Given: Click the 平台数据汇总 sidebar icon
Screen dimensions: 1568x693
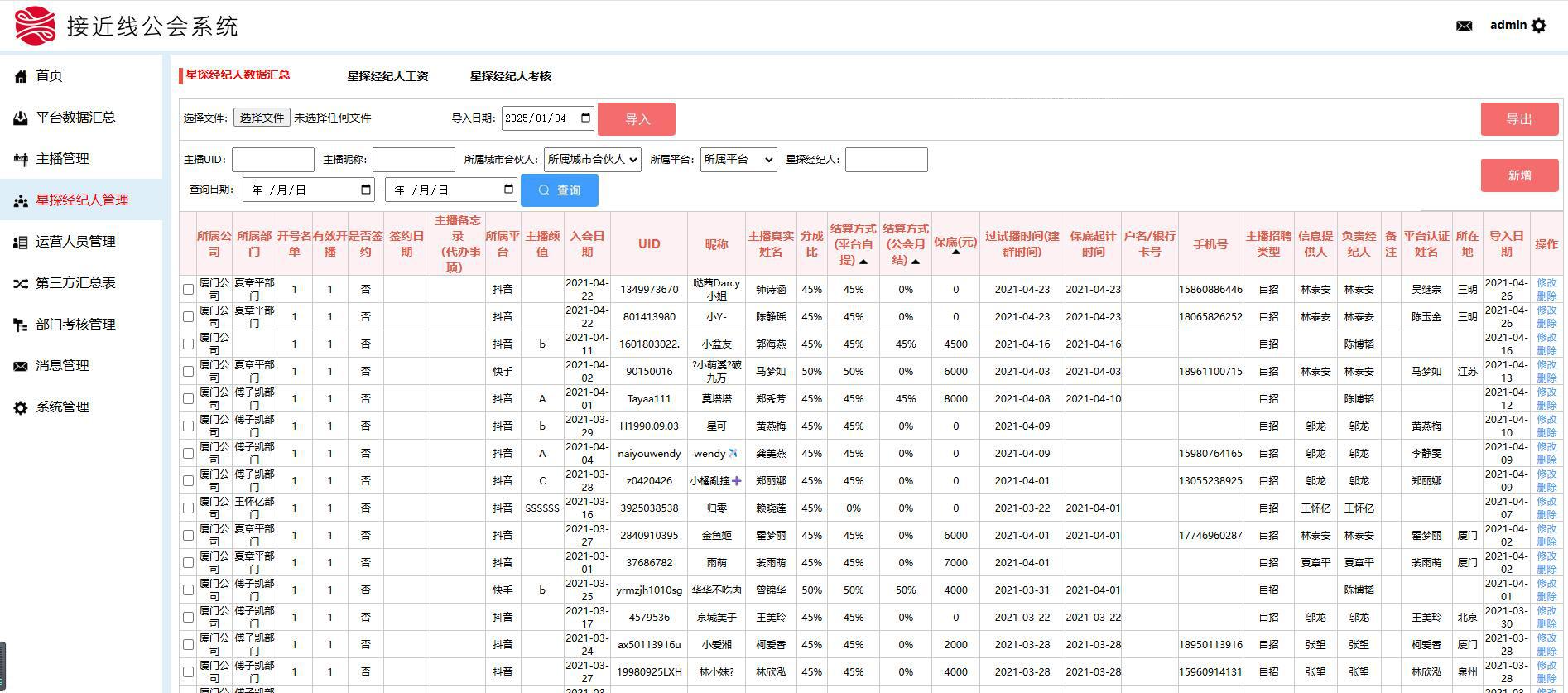Looking at the screenshot, I should (x=21, y=118).
